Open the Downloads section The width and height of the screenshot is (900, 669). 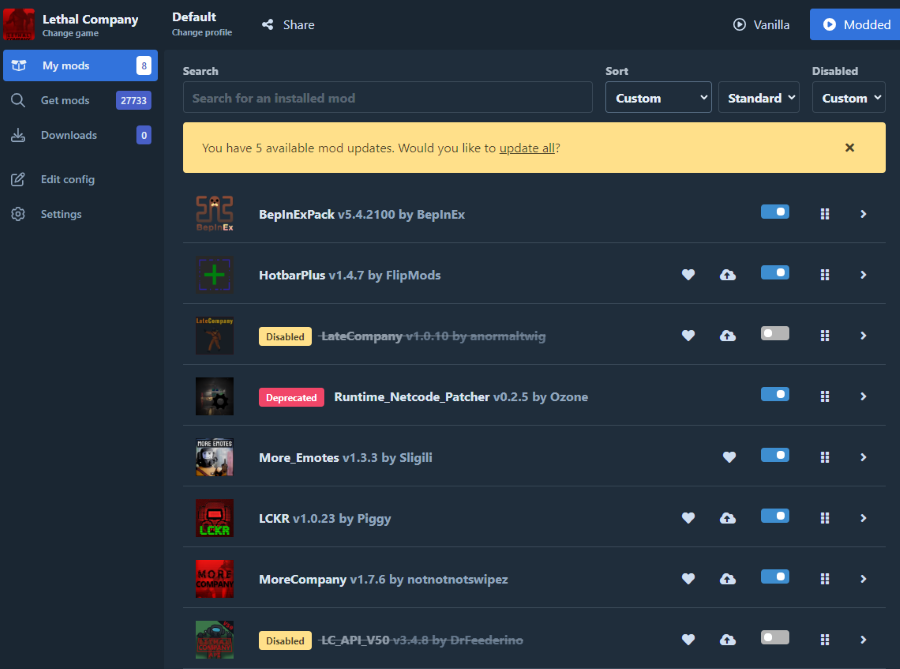pyautogui.click(x=80, y=135)
